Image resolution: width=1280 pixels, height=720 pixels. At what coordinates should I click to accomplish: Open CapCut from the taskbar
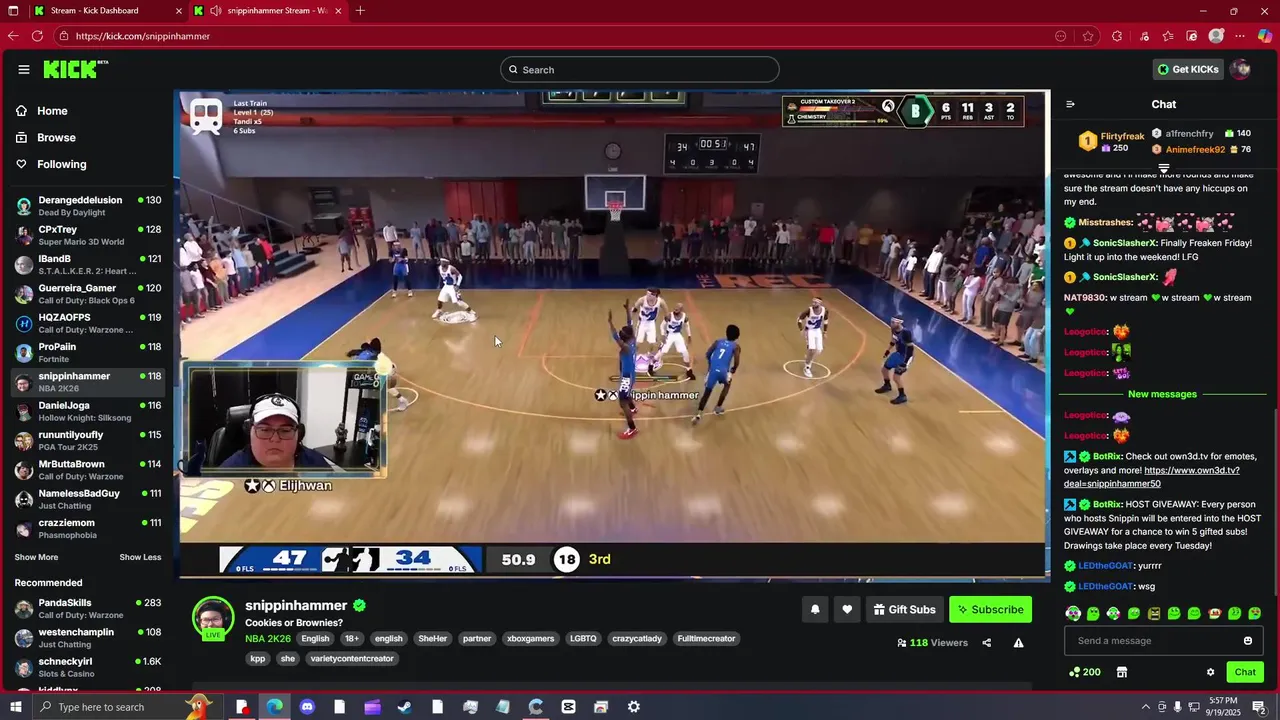point(569,707)
